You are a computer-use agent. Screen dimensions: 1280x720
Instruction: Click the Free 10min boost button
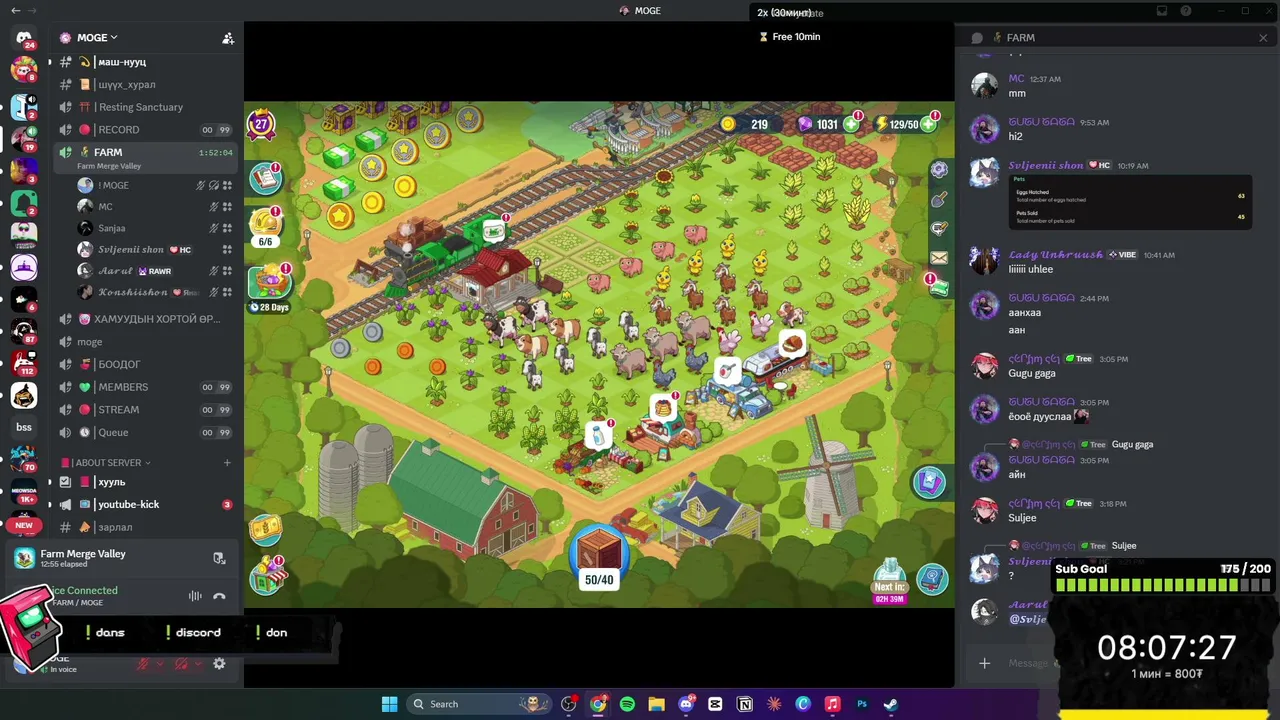[x=790, y=37]
